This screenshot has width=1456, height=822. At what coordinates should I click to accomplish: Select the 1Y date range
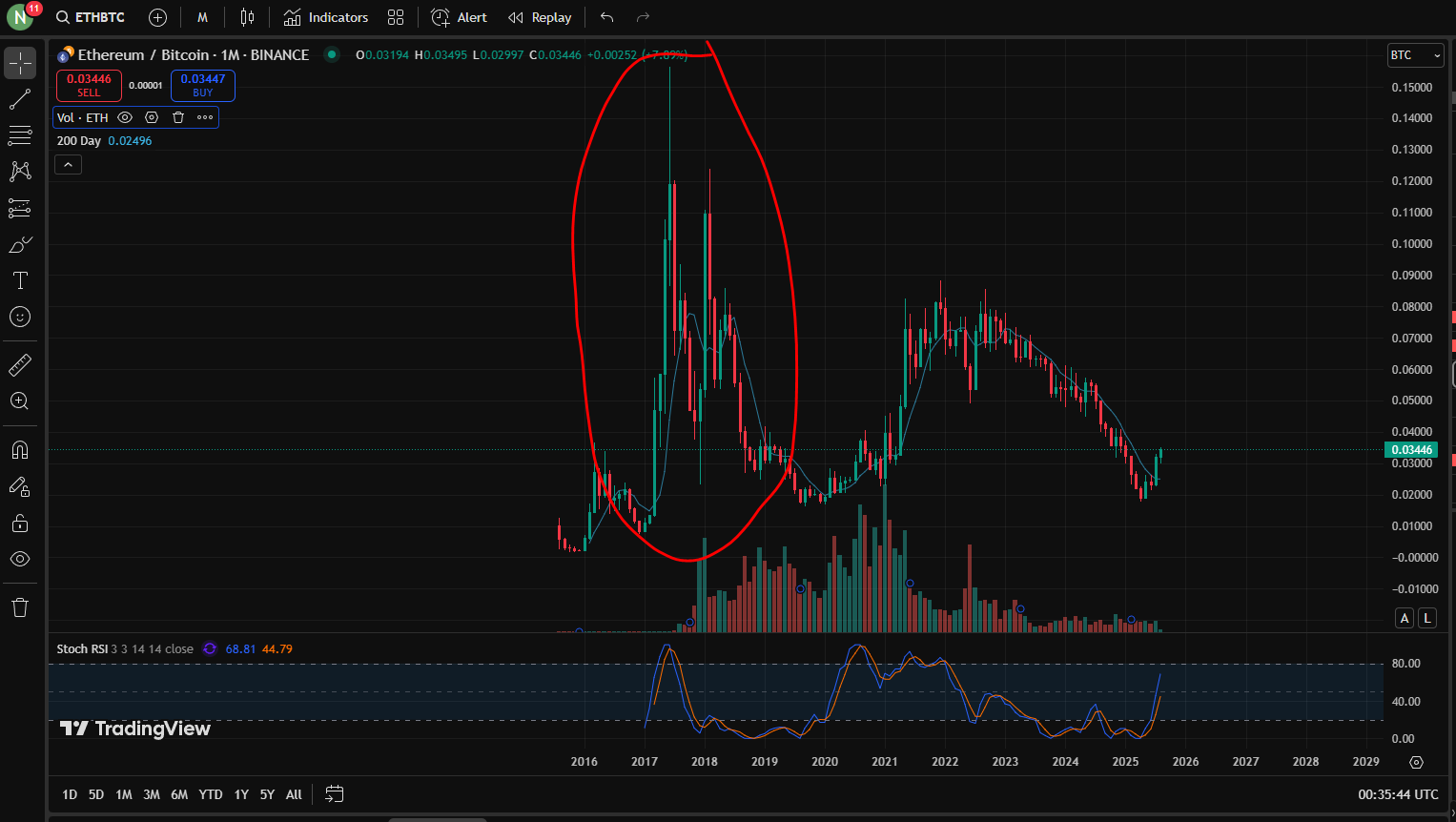point(241,794)
